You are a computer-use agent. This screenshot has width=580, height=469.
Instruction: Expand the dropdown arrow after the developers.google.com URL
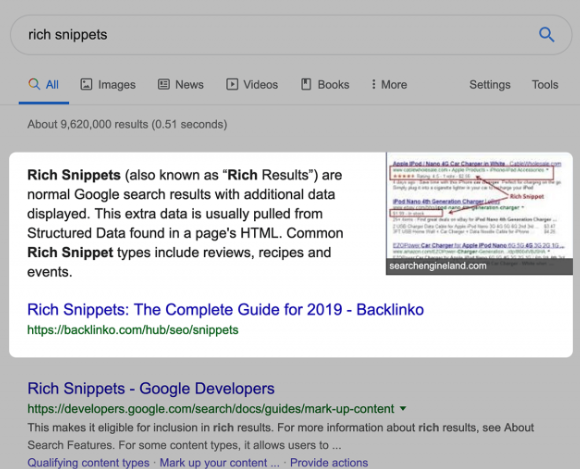tap(403, 409)
